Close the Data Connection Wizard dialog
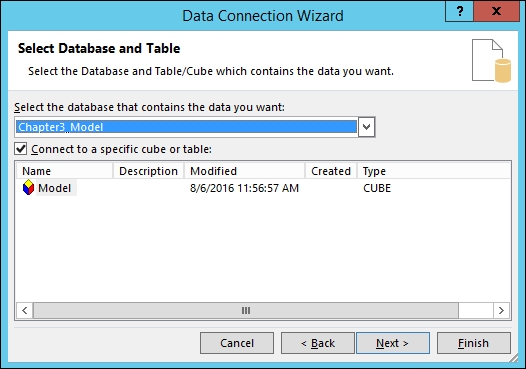 496,11
